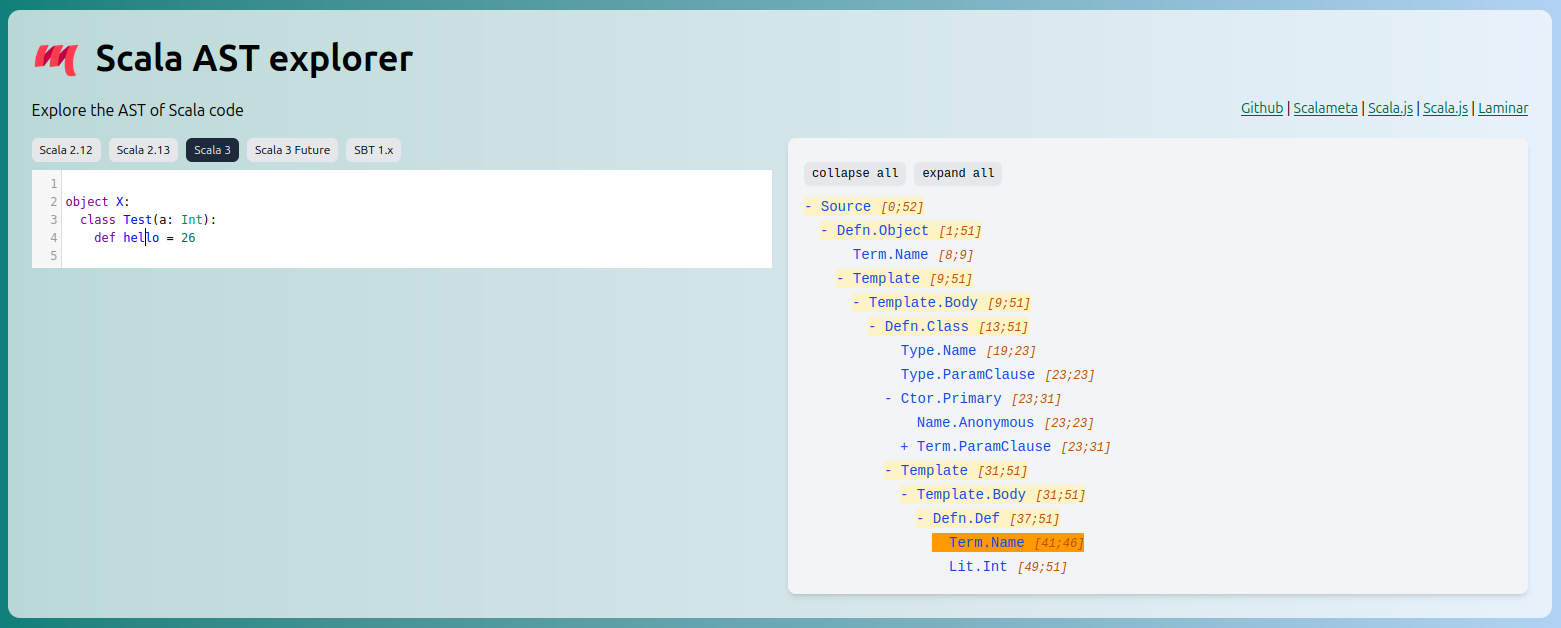This screenshot has width=1561, height=628.
Task: Click 'Test' class name in editor
Action: [138, 220]
